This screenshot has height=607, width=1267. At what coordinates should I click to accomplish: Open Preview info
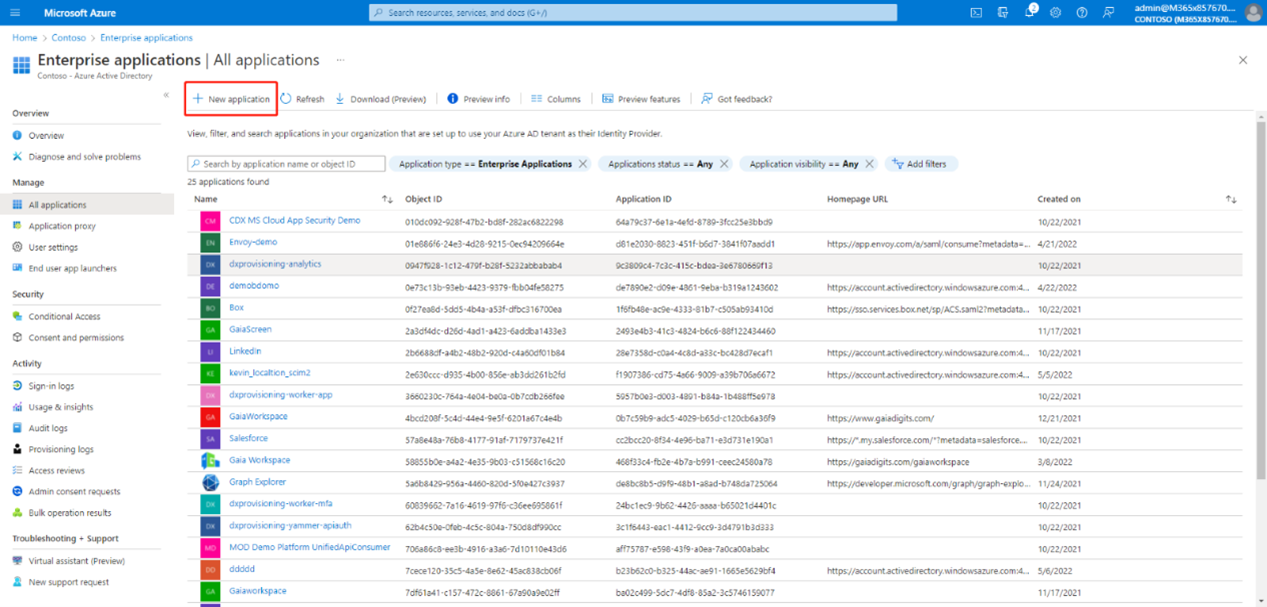click(478, 99)
